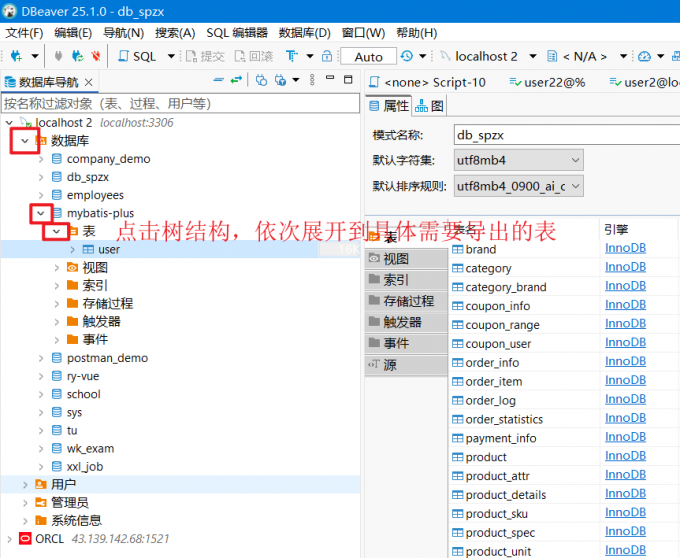Click the reconnect toolbar icon

78,56
